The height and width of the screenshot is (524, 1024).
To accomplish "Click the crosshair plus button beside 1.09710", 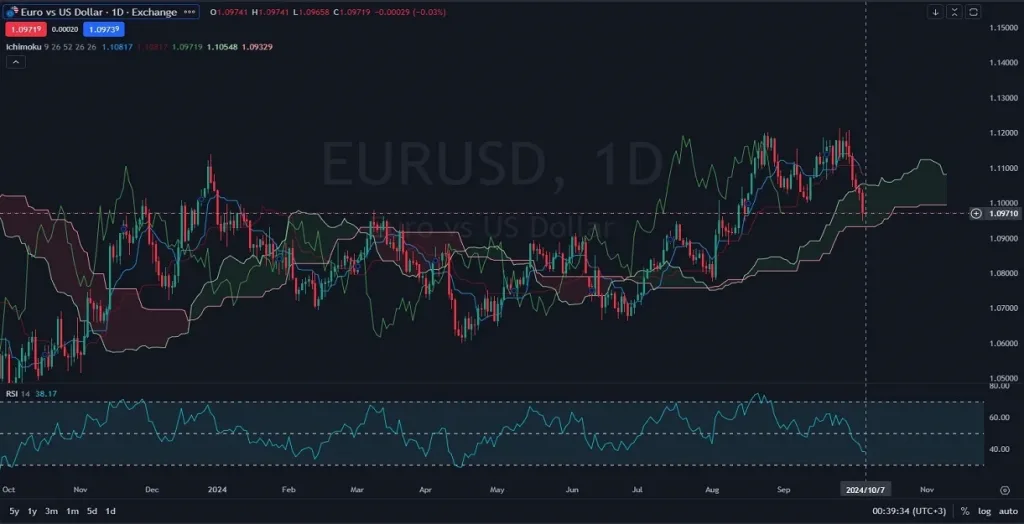I will (976, 213).
